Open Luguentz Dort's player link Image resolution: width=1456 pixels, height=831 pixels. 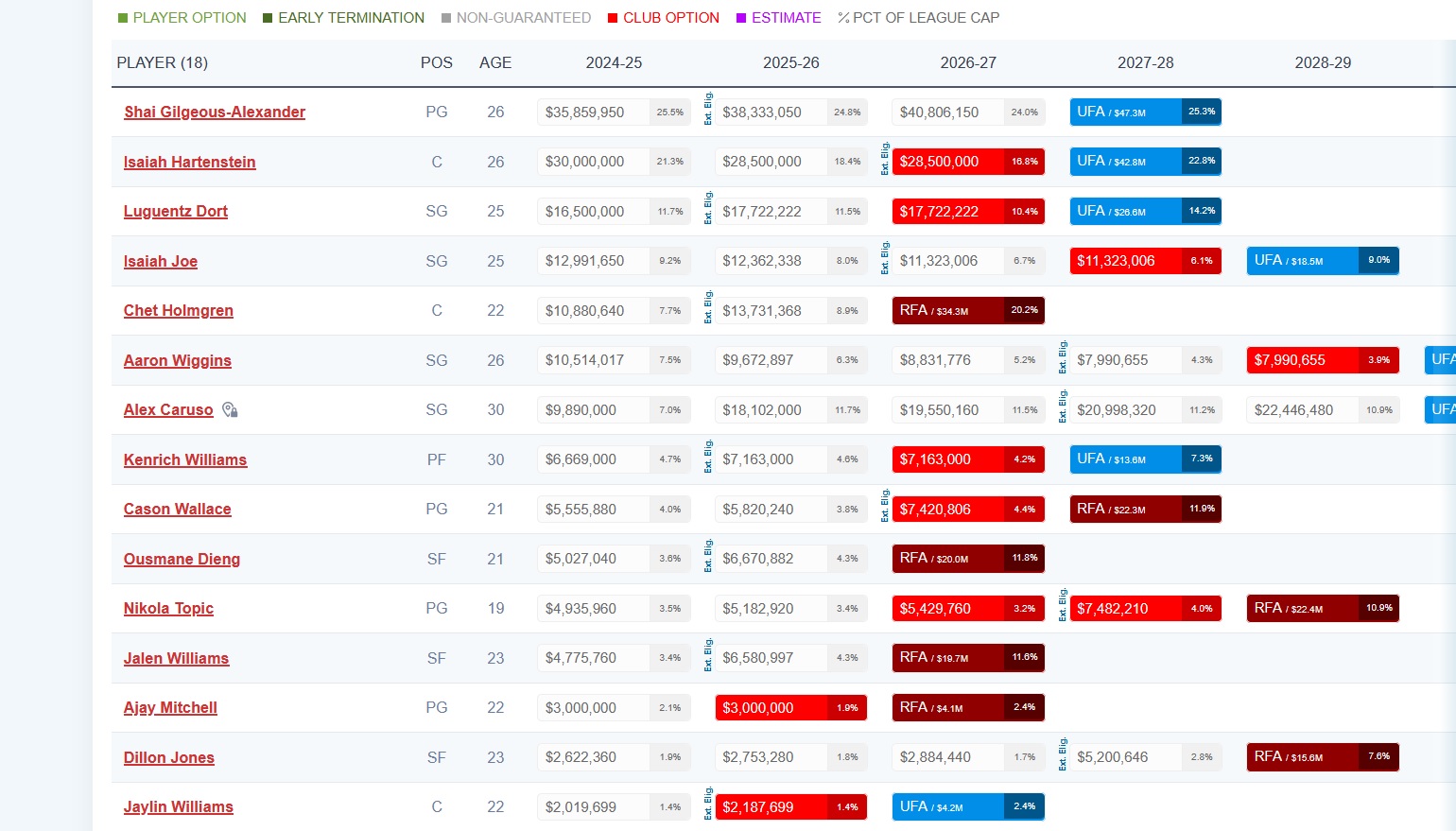(176, 211)
